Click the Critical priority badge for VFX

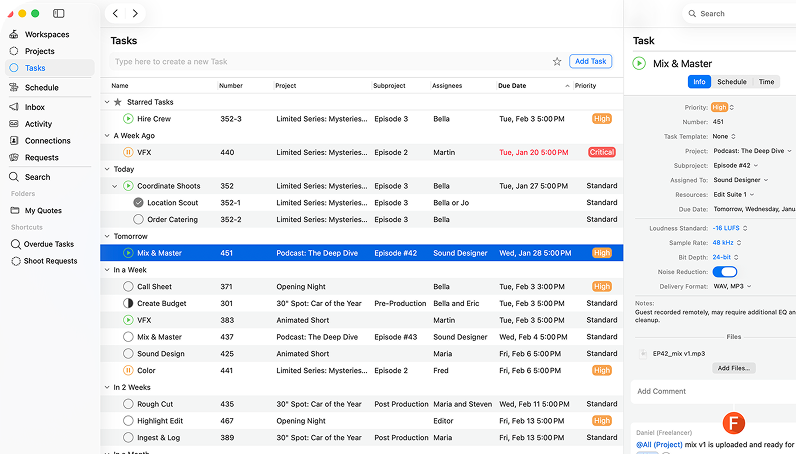[x=602, y=152]
